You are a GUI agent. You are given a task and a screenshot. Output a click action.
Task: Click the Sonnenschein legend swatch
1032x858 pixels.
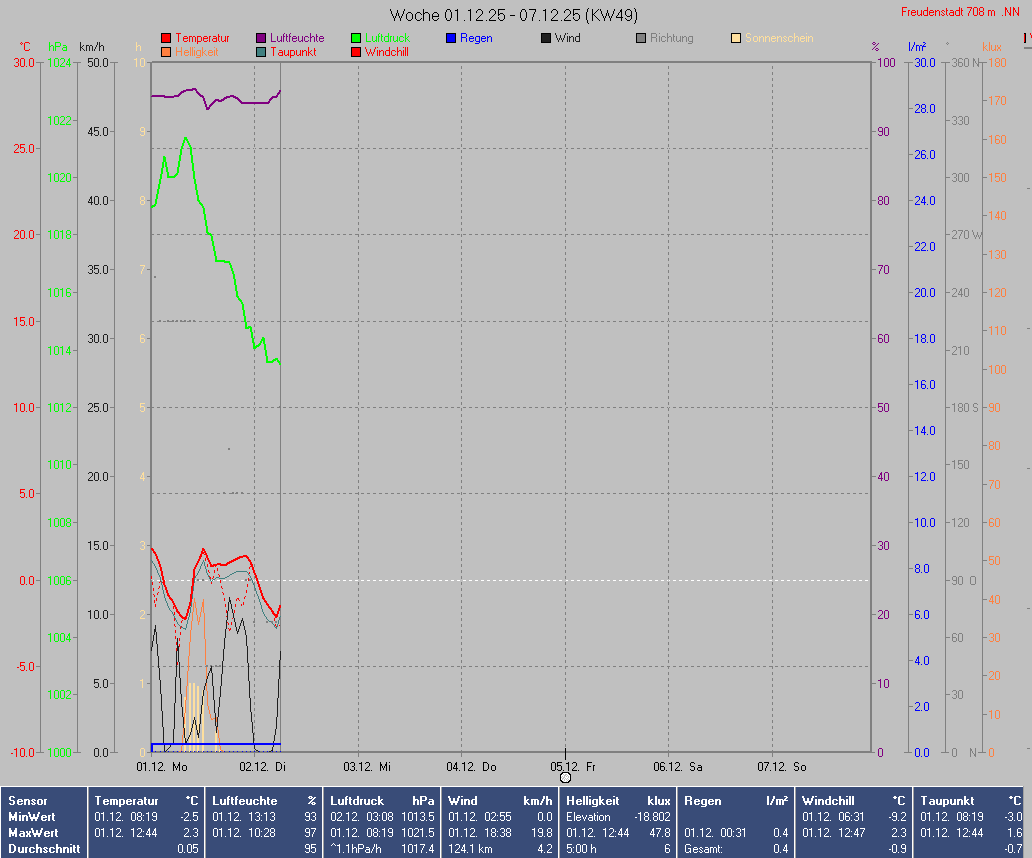point(736,38)
